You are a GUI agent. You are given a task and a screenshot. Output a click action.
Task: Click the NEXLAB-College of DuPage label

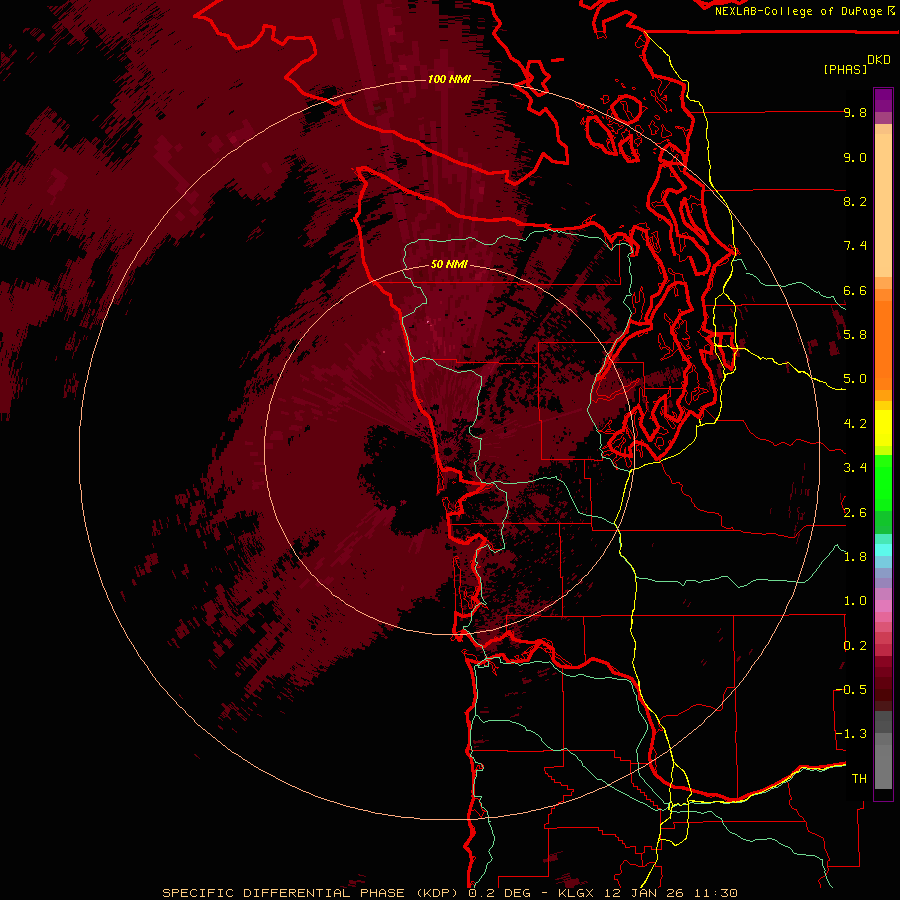click(x=800, y=11)
